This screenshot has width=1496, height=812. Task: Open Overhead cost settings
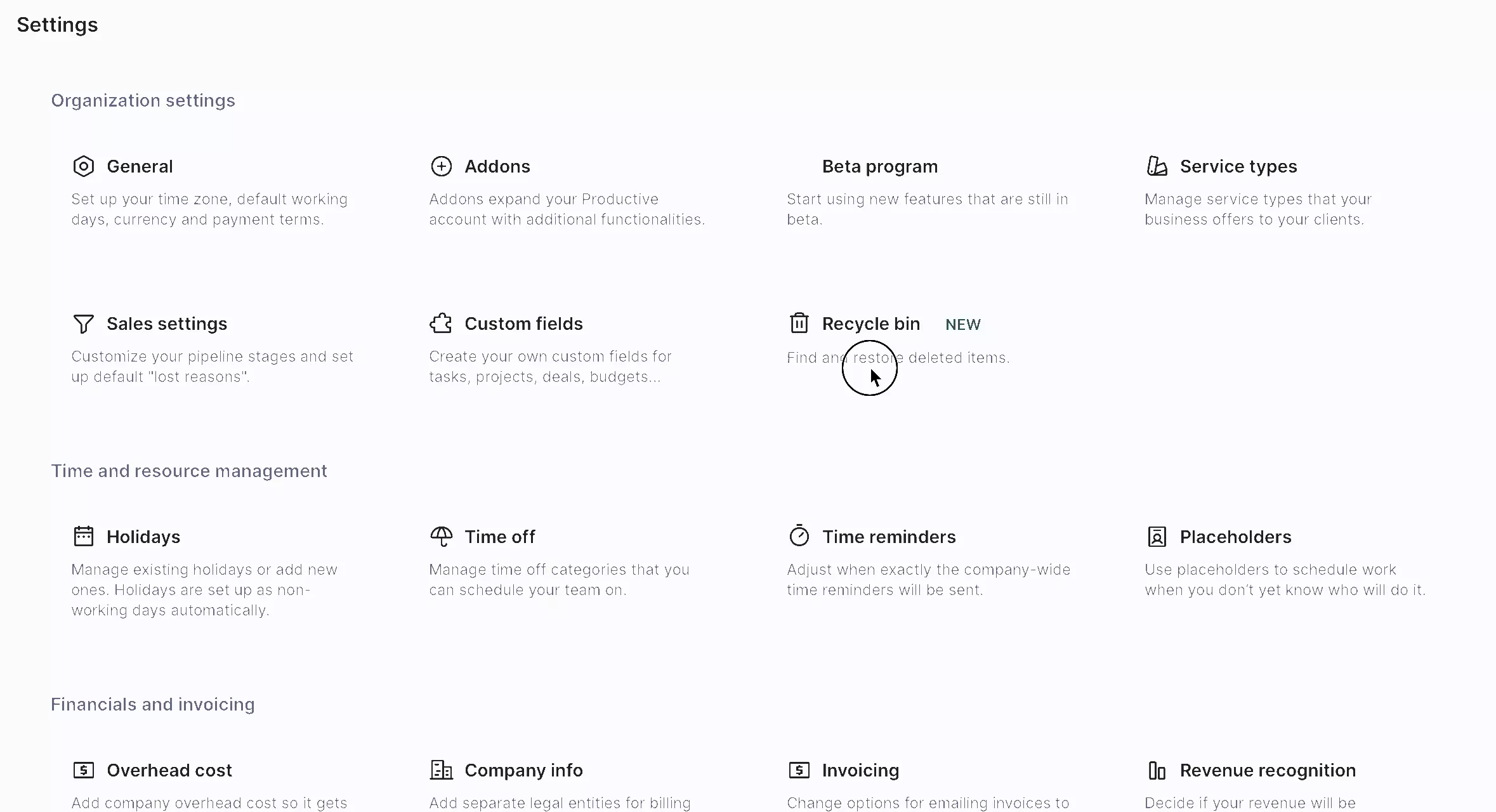(x=169, y=770)
